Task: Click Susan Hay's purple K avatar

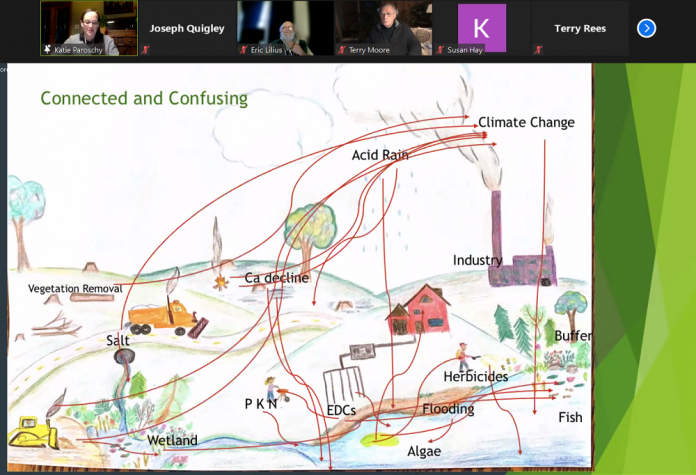Action: (x=481, y=27)
